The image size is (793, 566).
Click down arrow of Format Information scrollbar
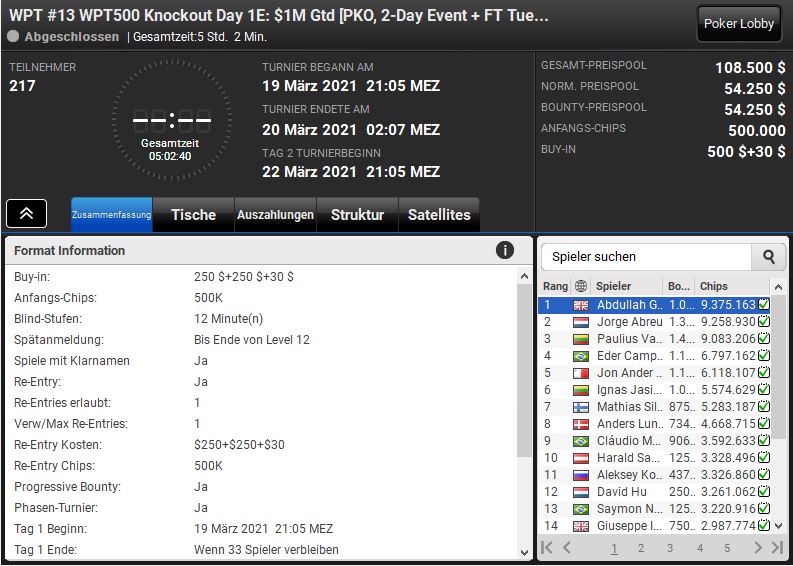(x=524, y=551)
